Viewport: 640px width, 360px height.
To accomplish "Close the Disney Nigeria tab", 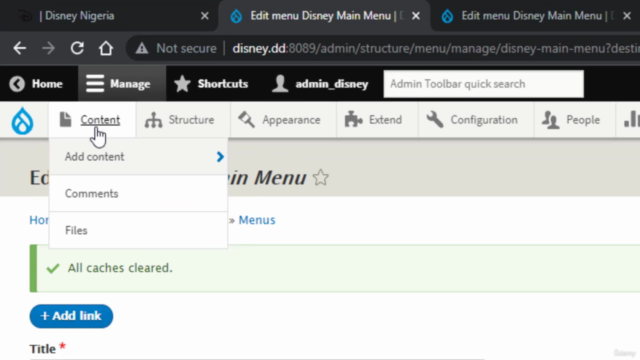I will [205, 16].
